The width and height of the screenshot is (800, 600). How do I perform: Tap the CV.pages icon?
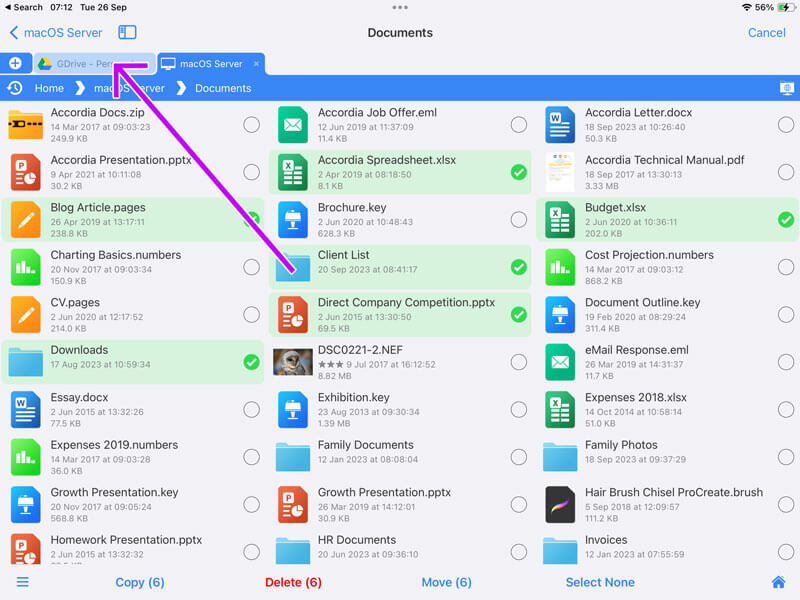coord(26,315)
